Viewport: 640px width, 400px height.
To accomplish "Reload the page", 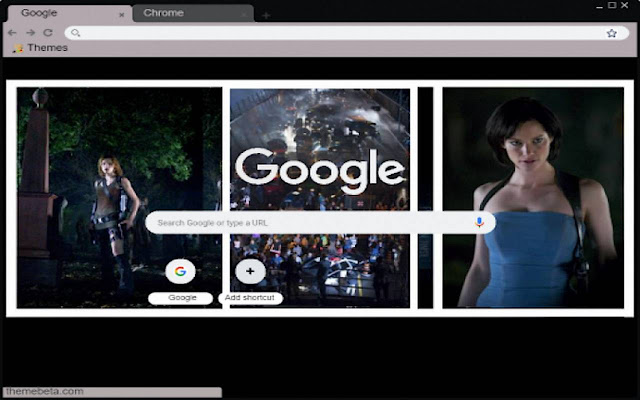I will click(x=48, y=32).
